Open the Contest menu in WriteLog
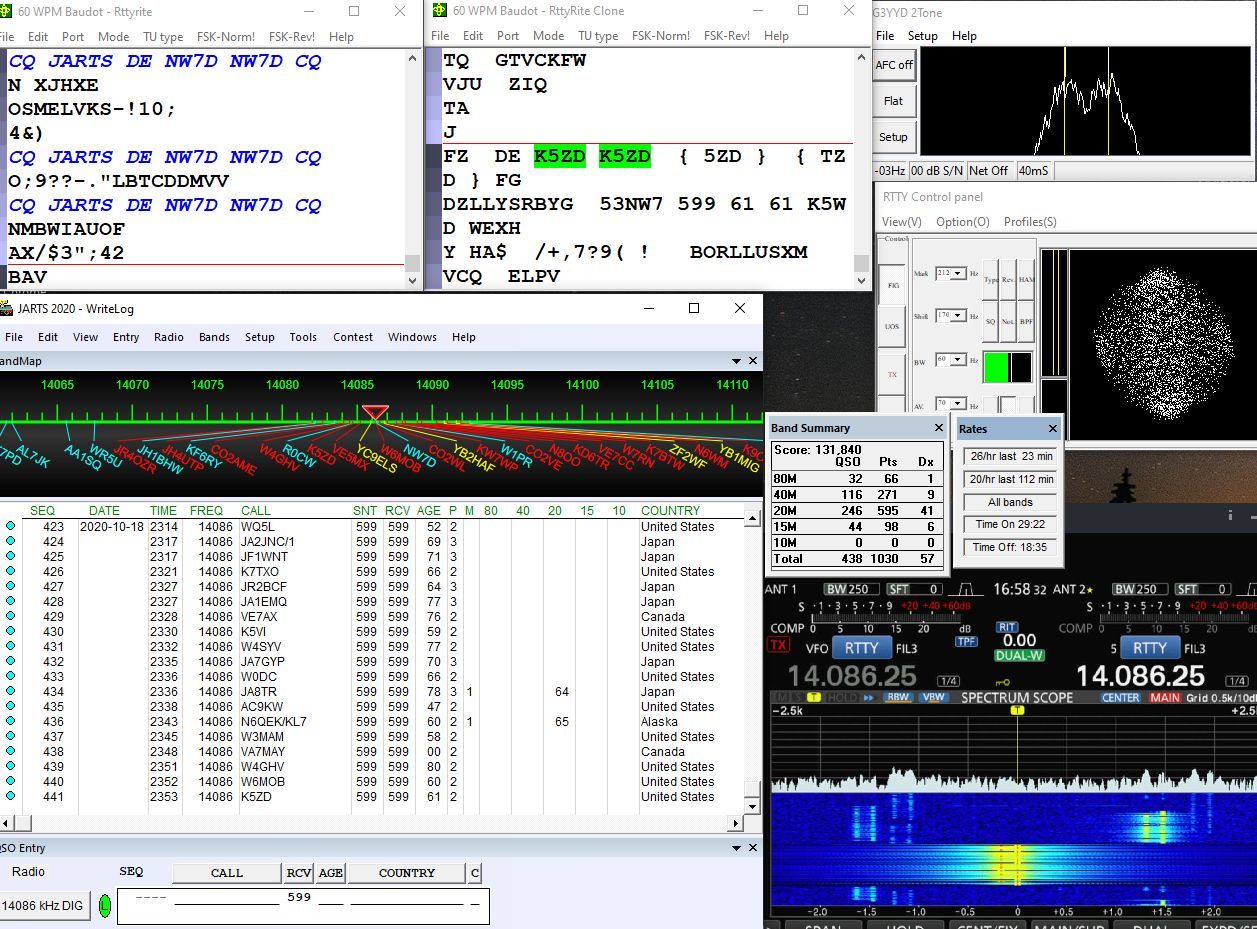The image size is (1257, 929). [352, 337]
